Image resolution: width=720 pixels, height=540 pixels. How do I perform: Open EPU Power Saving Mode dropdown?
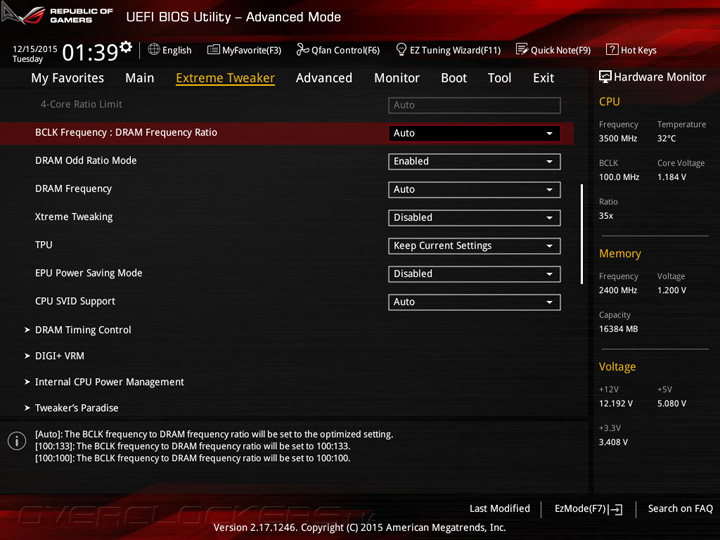pos(474,274)
